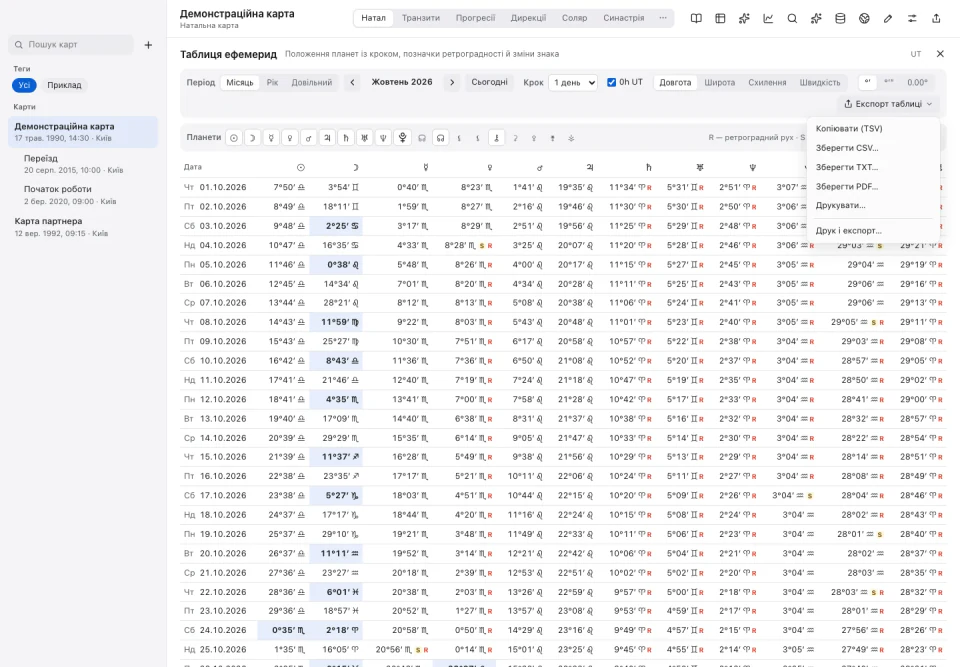The height and width of the screenshot is (667, 960).
Task: Click the share icon at top right
Action: 936,18
